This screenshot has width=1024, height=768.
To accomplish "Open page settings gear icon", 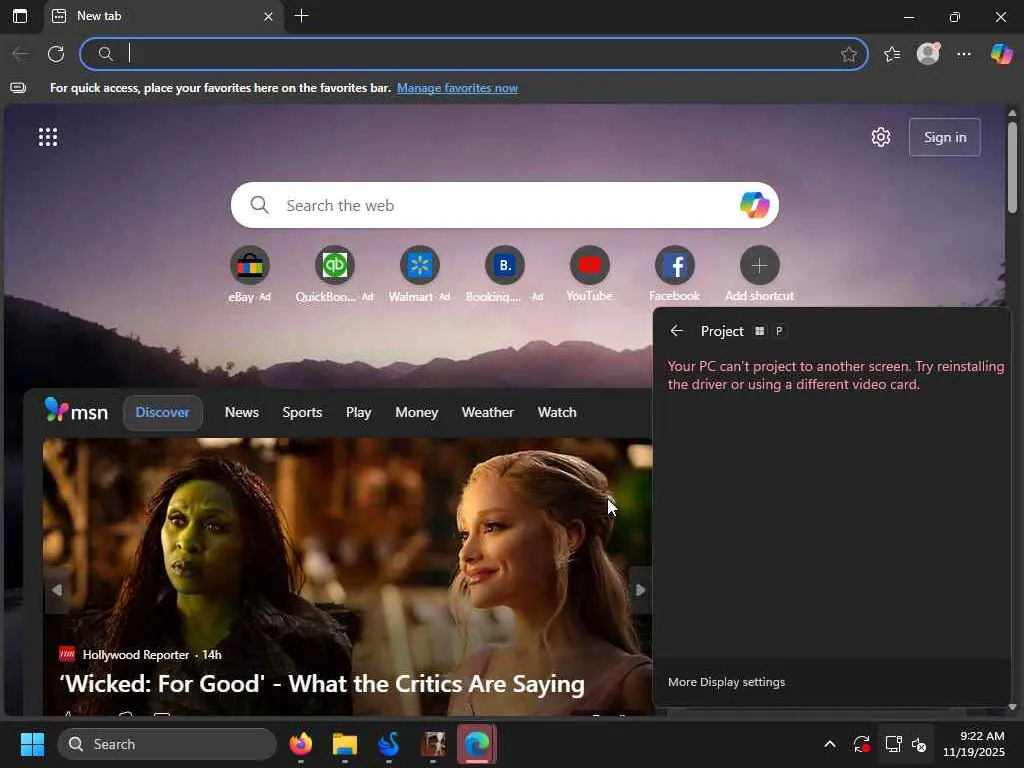I will (x=880, y=137).
